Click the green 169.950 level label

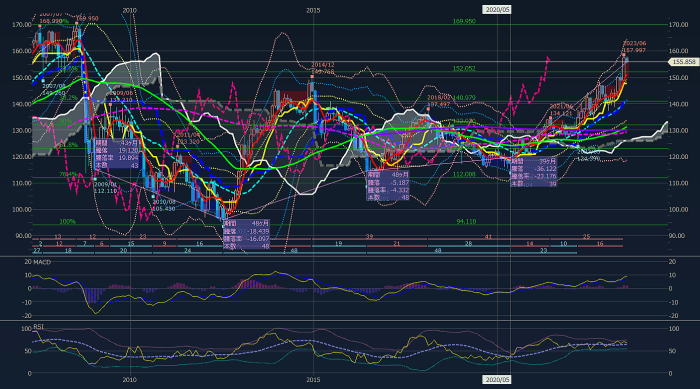click(x=464, y=21)
